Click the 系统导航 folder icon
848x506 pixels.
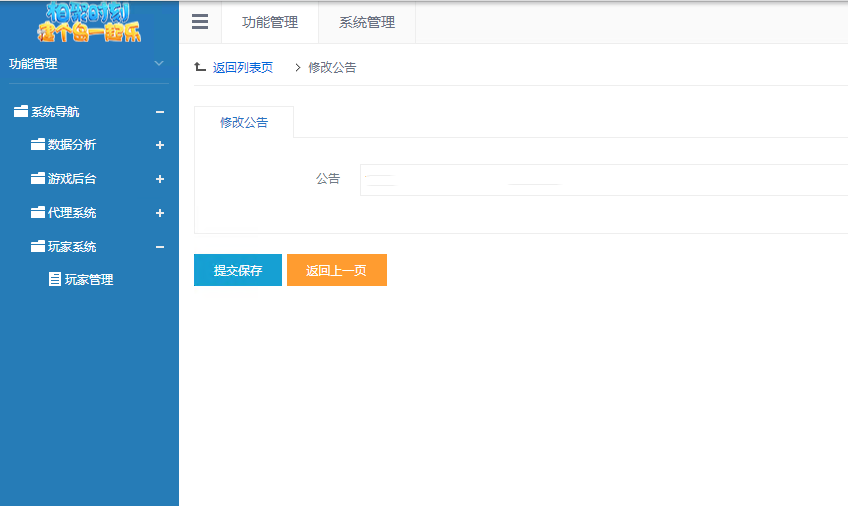point(21,112)
